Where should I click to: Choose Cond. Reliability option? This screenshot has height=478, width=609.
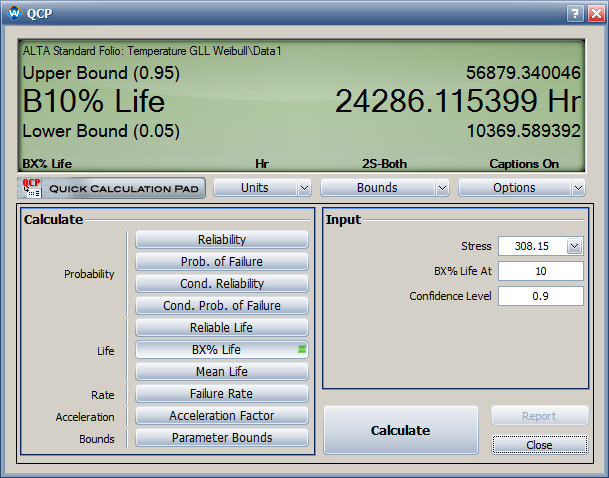(221, 284)
